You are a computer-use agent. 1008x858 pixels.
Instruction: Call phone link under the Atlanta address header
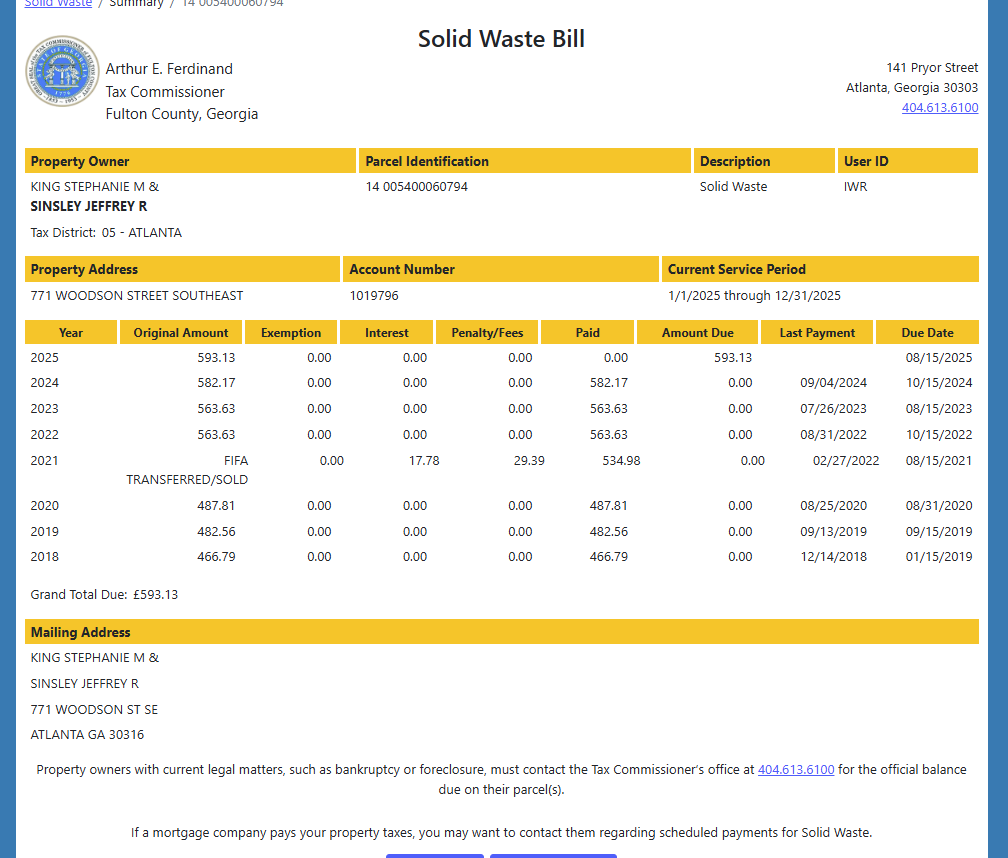click(x=939, y=108)
